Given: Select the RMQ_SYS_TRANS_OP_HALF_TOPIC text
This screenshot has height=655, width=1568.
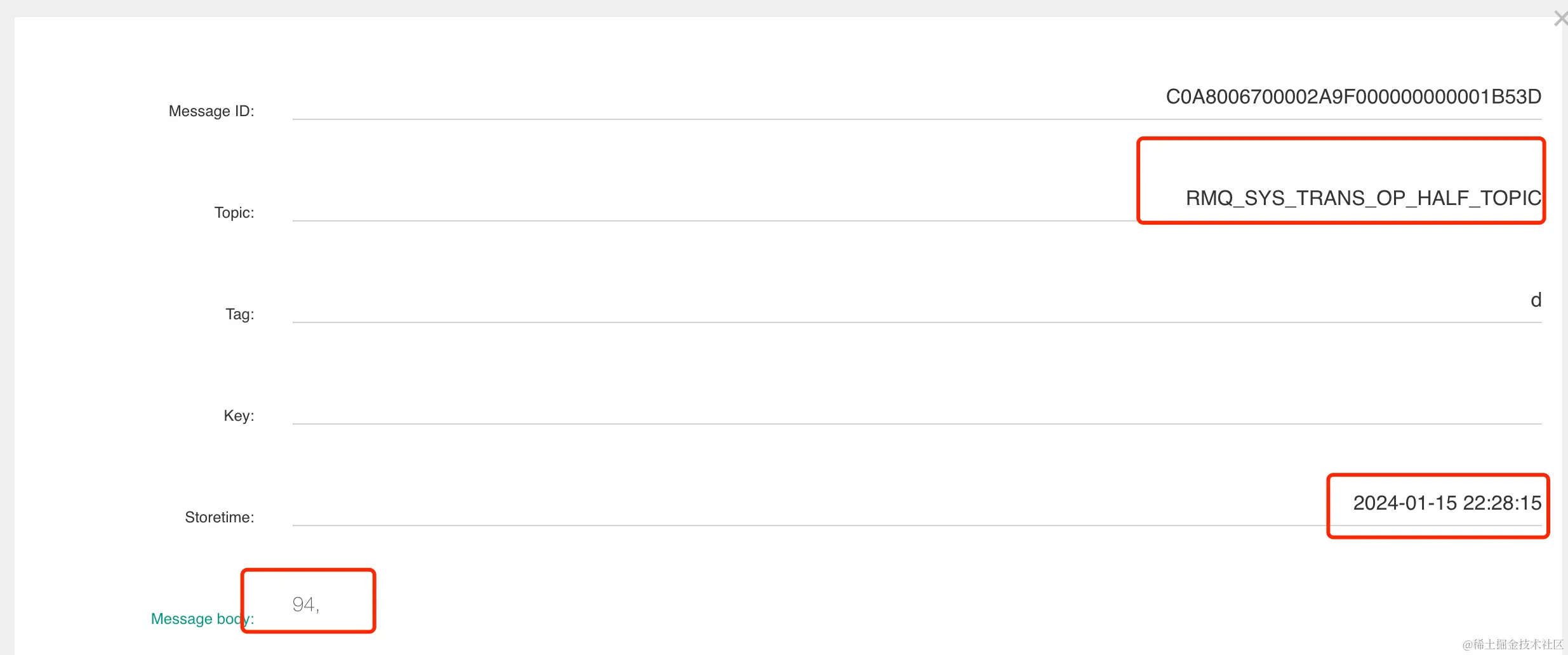Looking at the screenshot, I should point(1363,199).
